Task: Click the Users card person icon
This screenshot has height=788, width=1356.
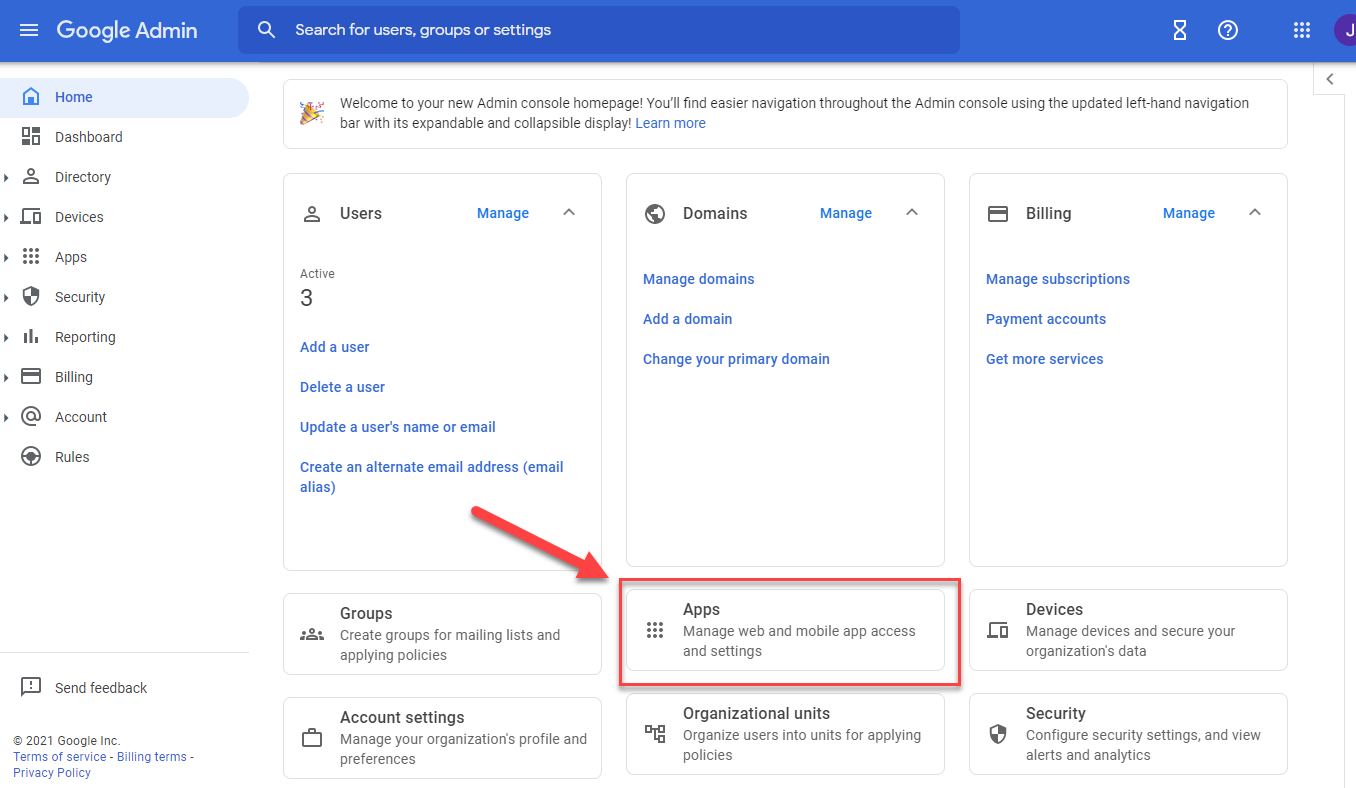Action: click(312, 213)
